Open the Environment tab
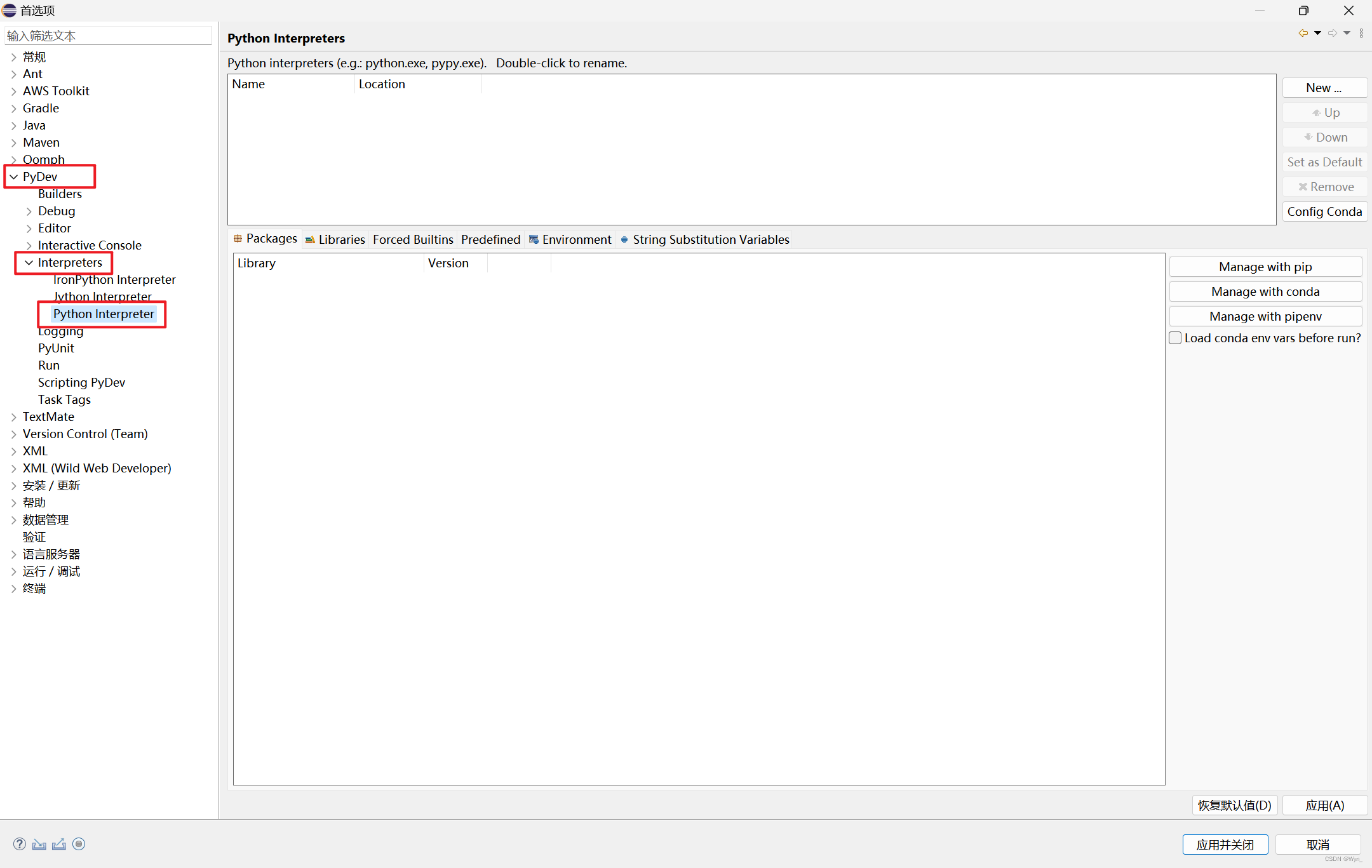1372x868 pixels. pyautogui.click(x=570, y=239)
